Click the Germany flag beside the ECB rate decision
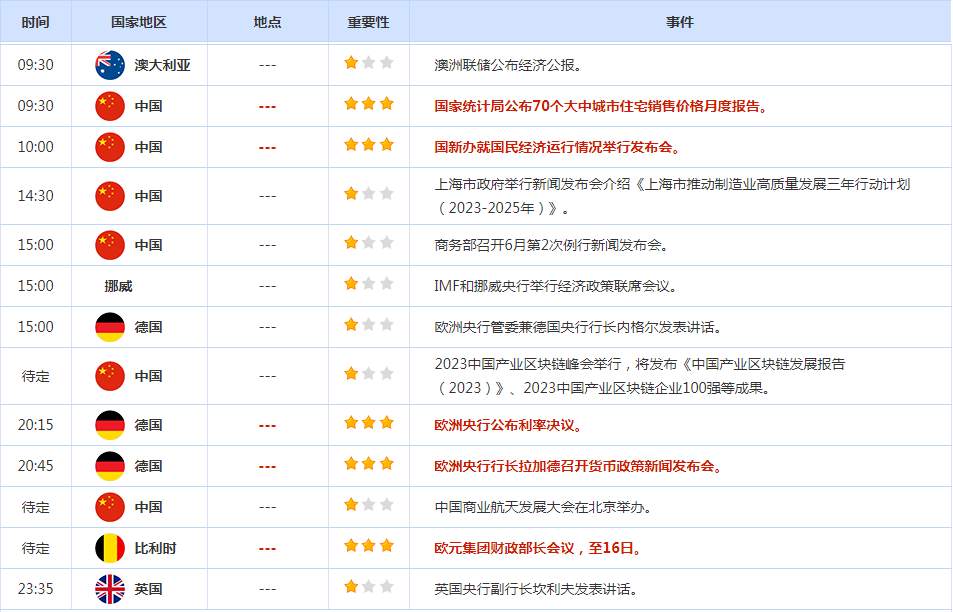The width and height of the screenshot is (953, 612). pyautogui.click(x=109, y=422)
